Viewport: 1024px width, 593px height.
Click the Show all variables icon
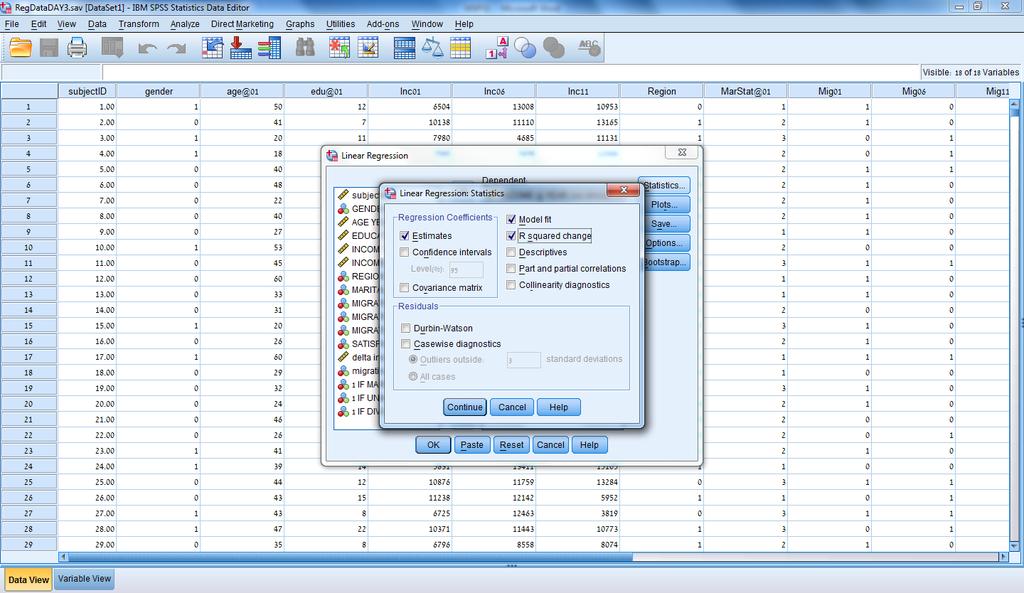pos(554,48)
